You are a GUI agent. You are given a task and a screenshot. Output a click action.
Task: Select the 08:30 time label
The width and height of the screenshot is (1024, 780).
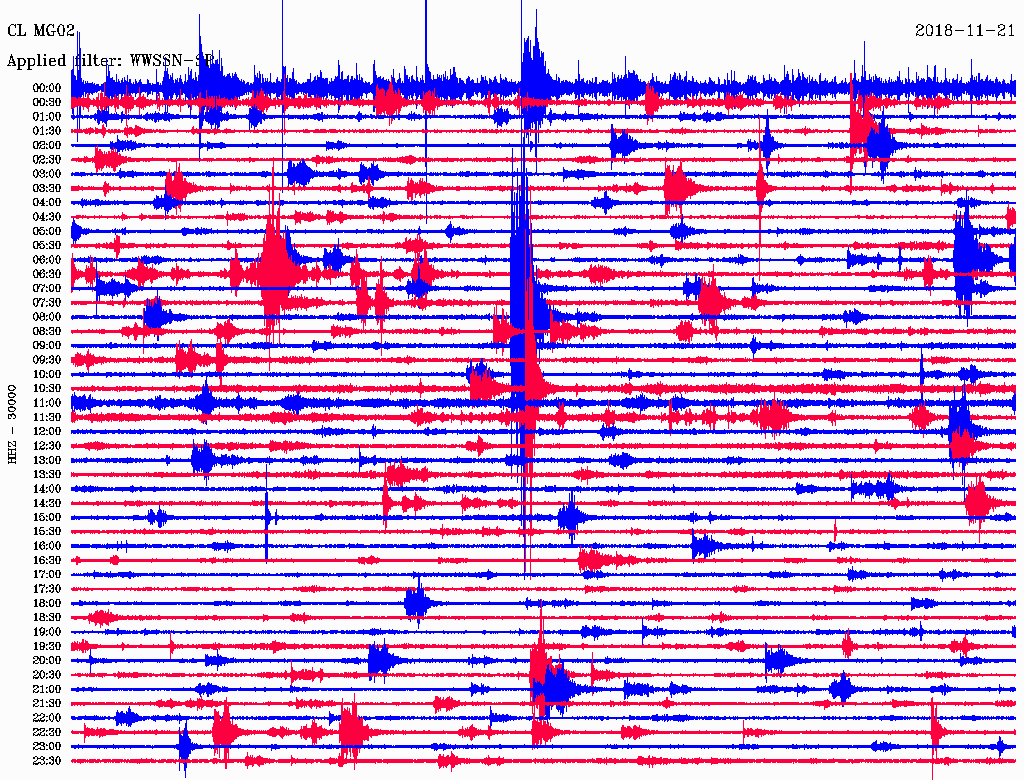47,332
